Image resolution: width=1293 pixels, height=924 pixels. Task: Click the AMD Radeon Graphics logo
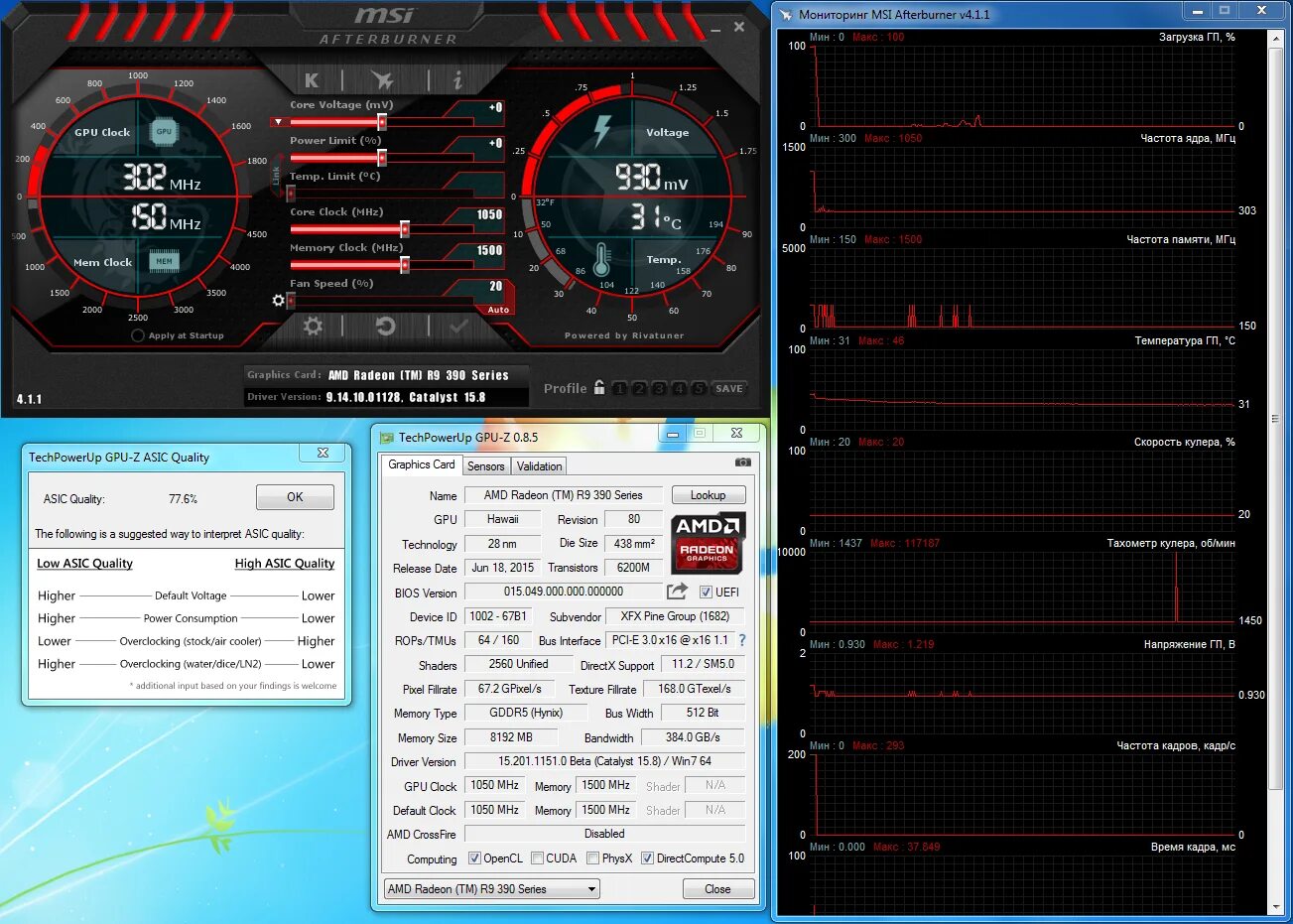(x=709, y=543)
